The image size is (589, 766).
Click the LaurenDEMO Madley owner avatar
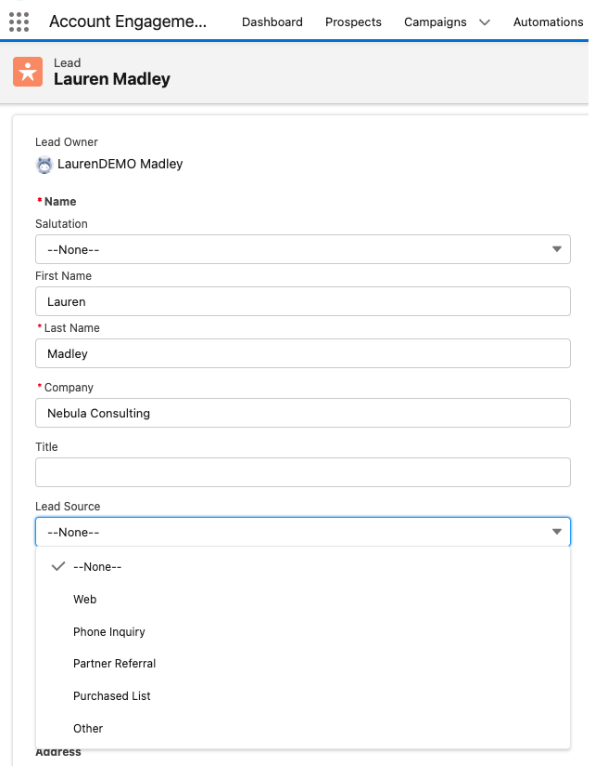(44, 165)
